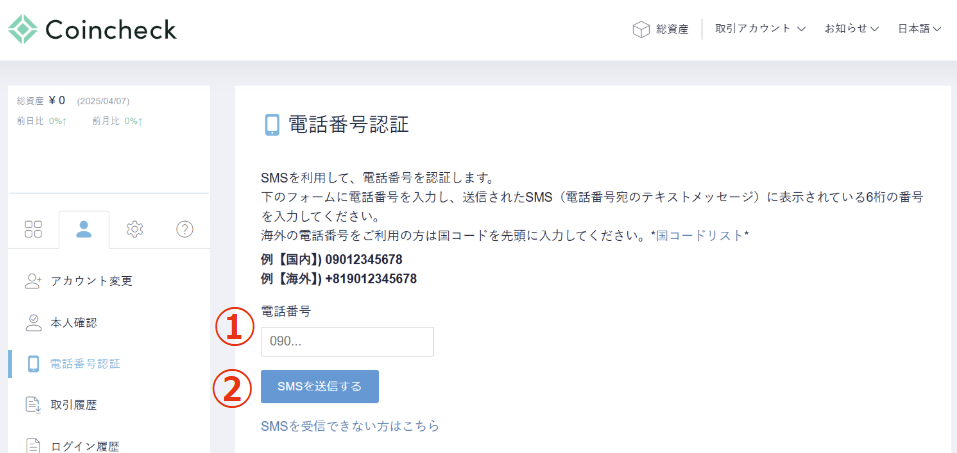Click the 総資産 cube icon
The image size is (957, 453).
641,29
